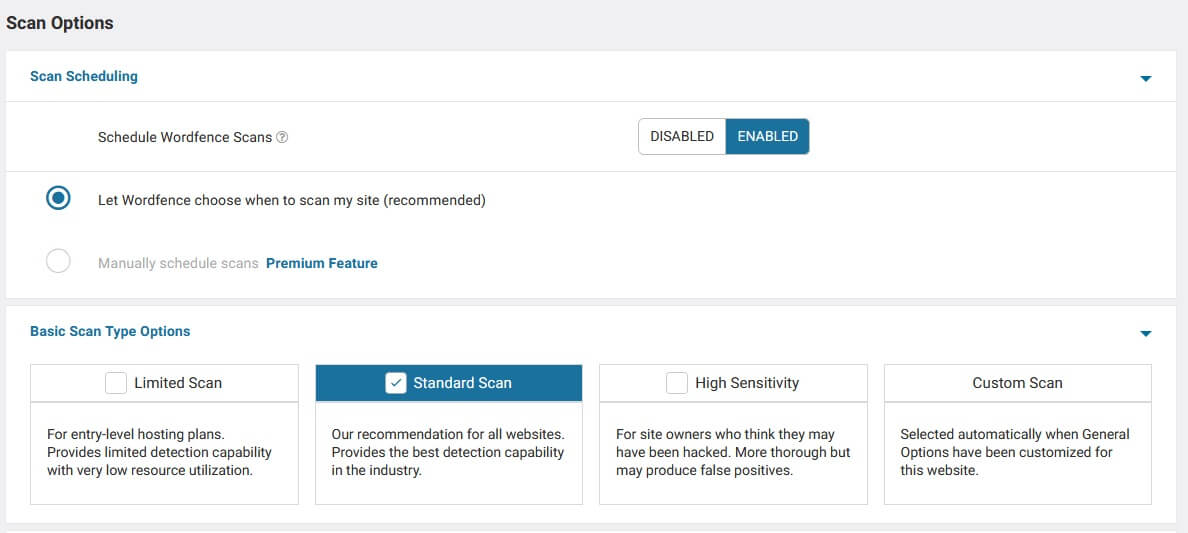Click the Scan Options heading
1188x533 pixels.
pos(60,24)
